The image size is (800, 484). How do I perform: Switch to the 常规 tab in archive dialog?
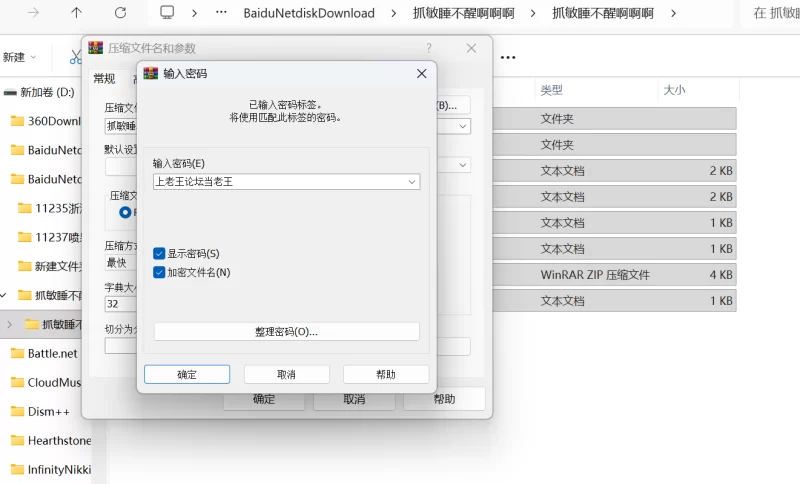104,79
